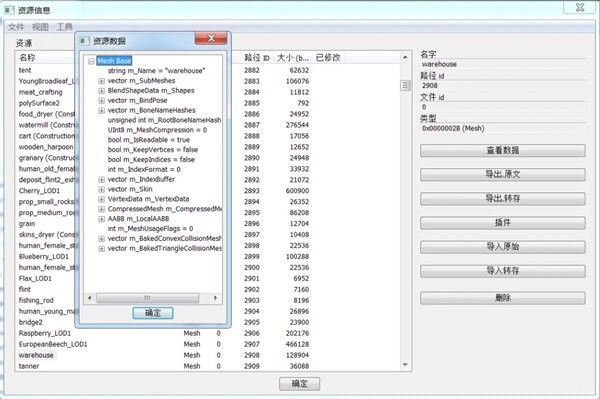Viewport: 600px width, 399px height.
Task: Select the tent asset row
Action: tap(25, 70)
